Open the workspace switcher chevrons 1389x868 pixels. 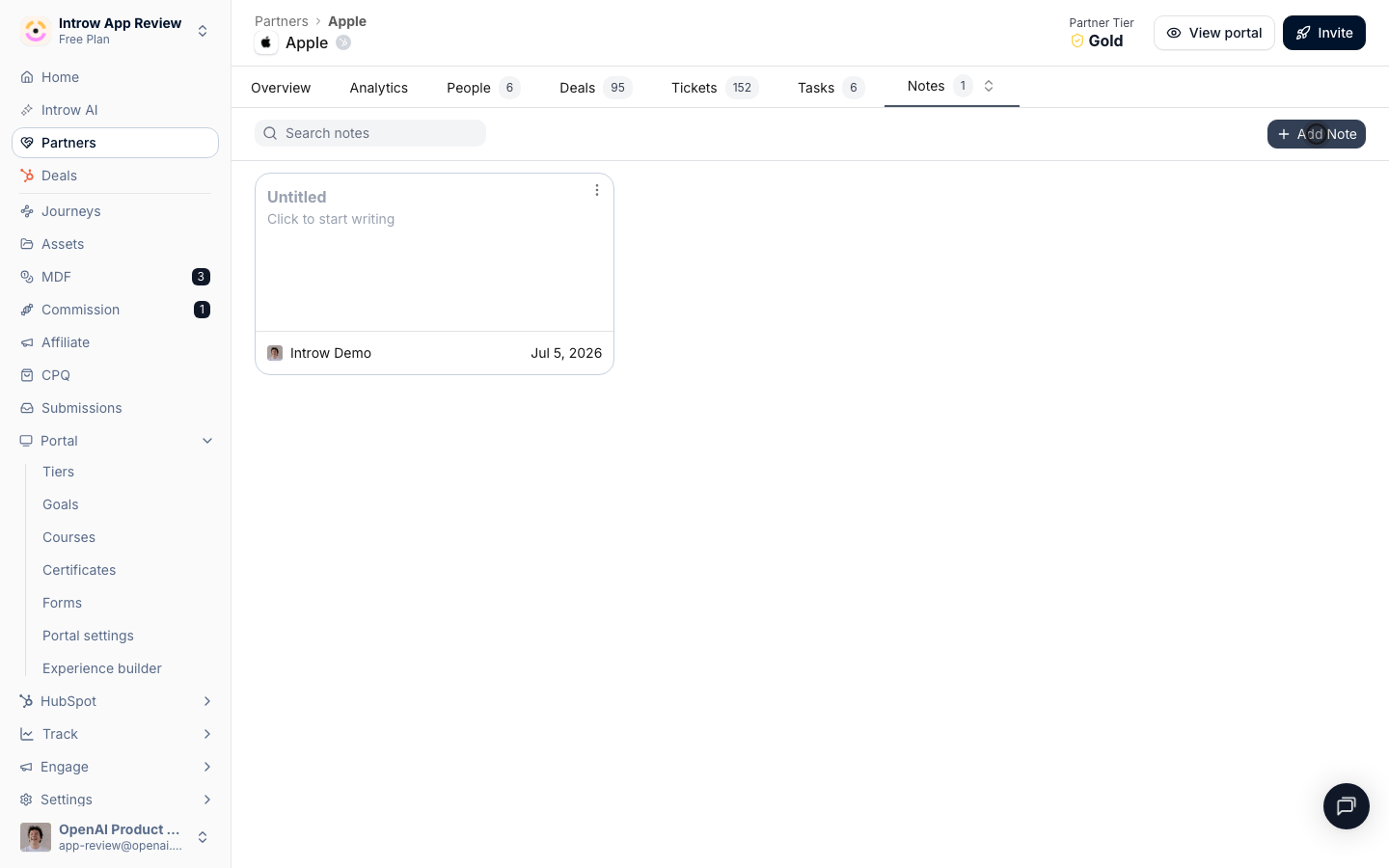click(203, 31)
